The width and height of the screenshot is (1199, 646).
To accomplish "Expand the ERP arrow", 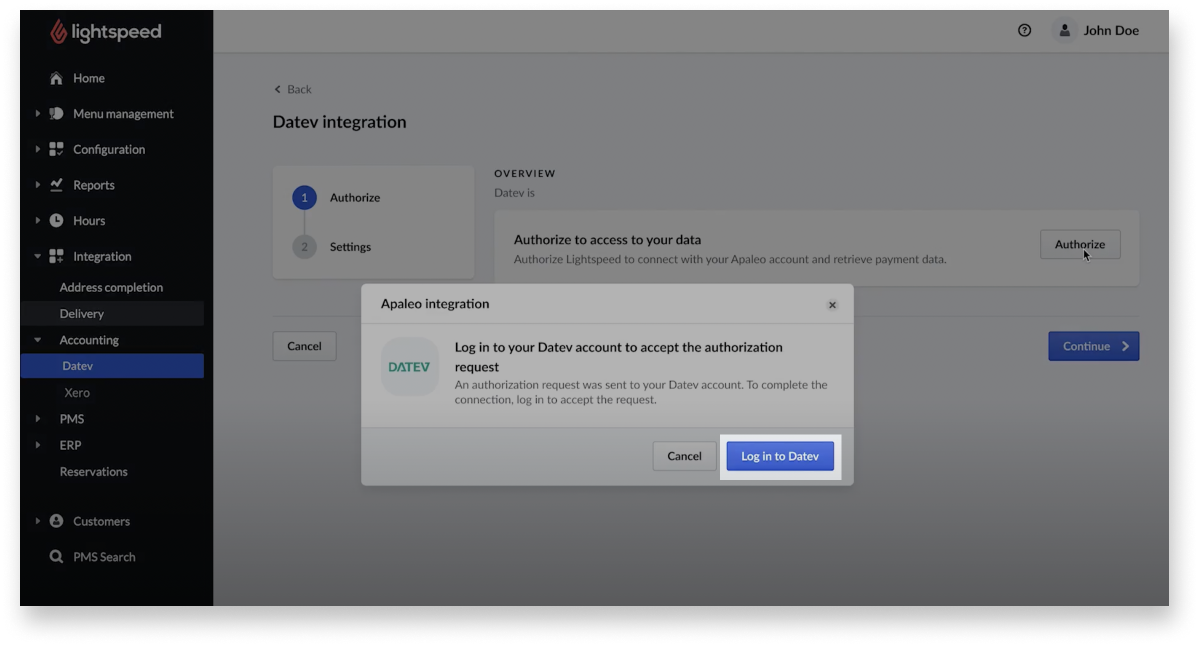I will (37, 445).
